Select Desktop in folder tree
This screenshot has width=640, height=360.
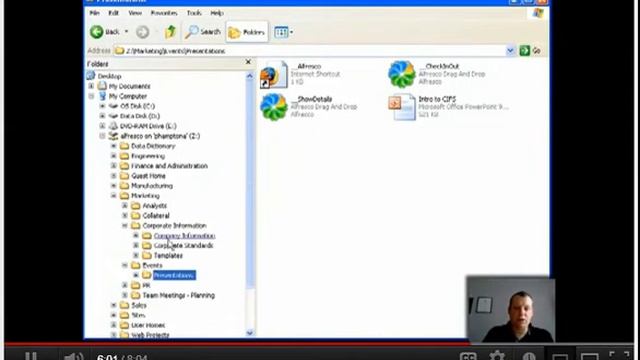click(x=109, y=76)
